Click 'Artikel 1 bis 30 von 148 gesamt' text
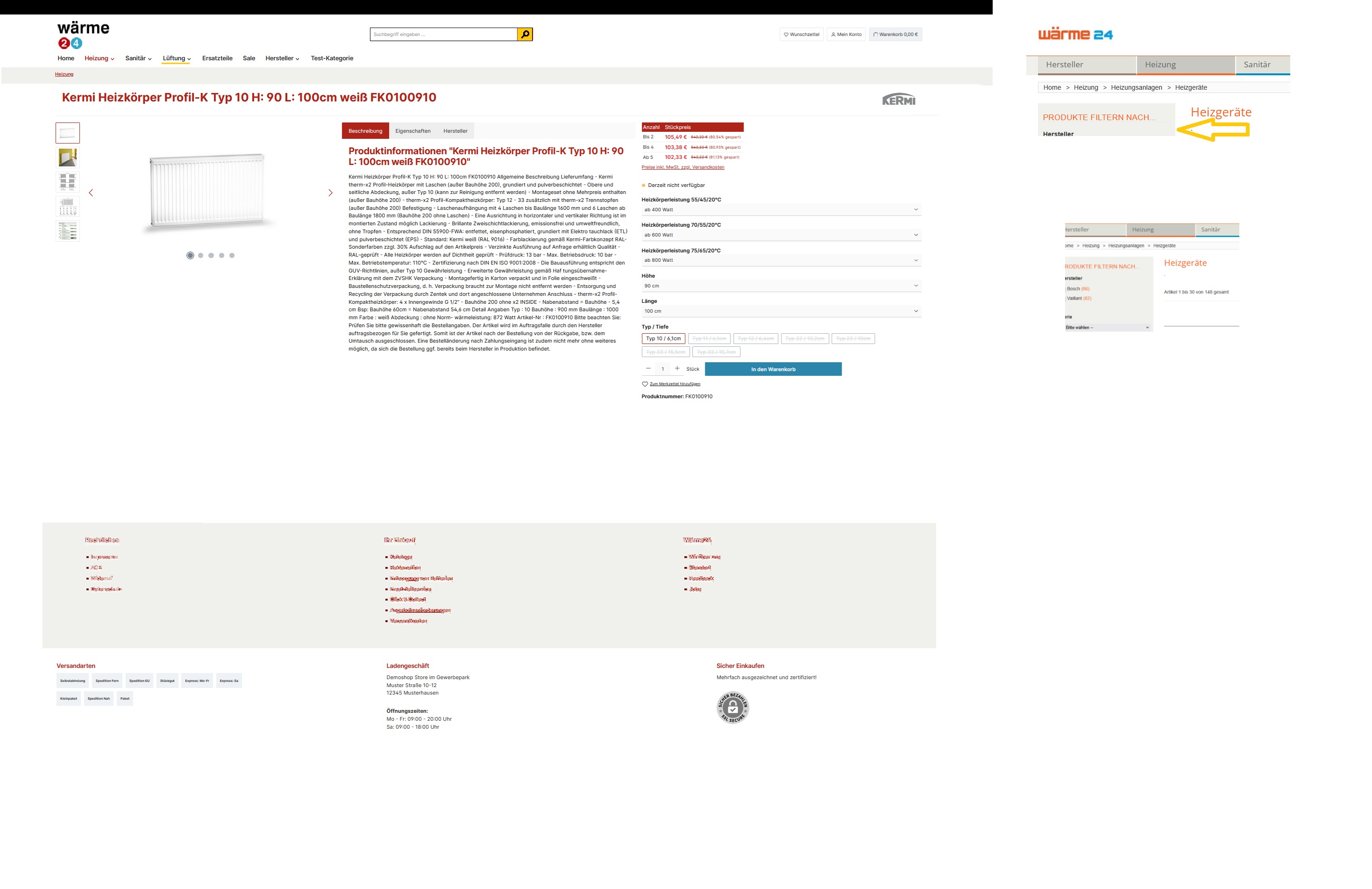 (x=1196, y=293)
